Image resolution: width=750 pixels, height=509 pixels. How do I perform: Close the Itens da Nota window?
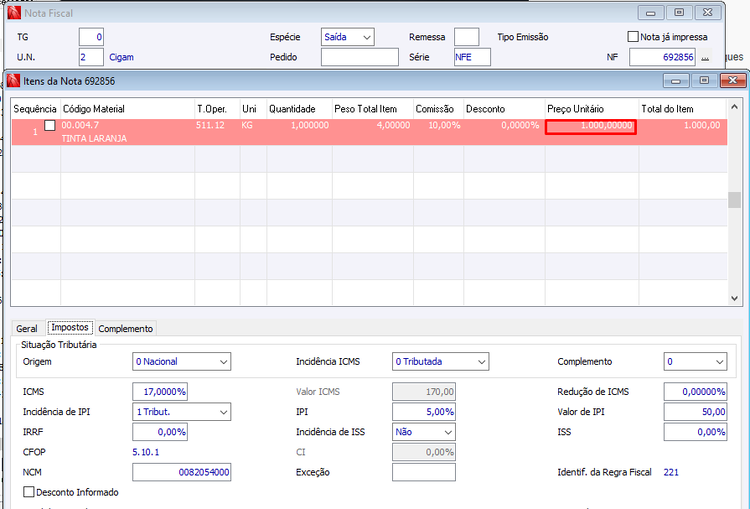point(733,80)
